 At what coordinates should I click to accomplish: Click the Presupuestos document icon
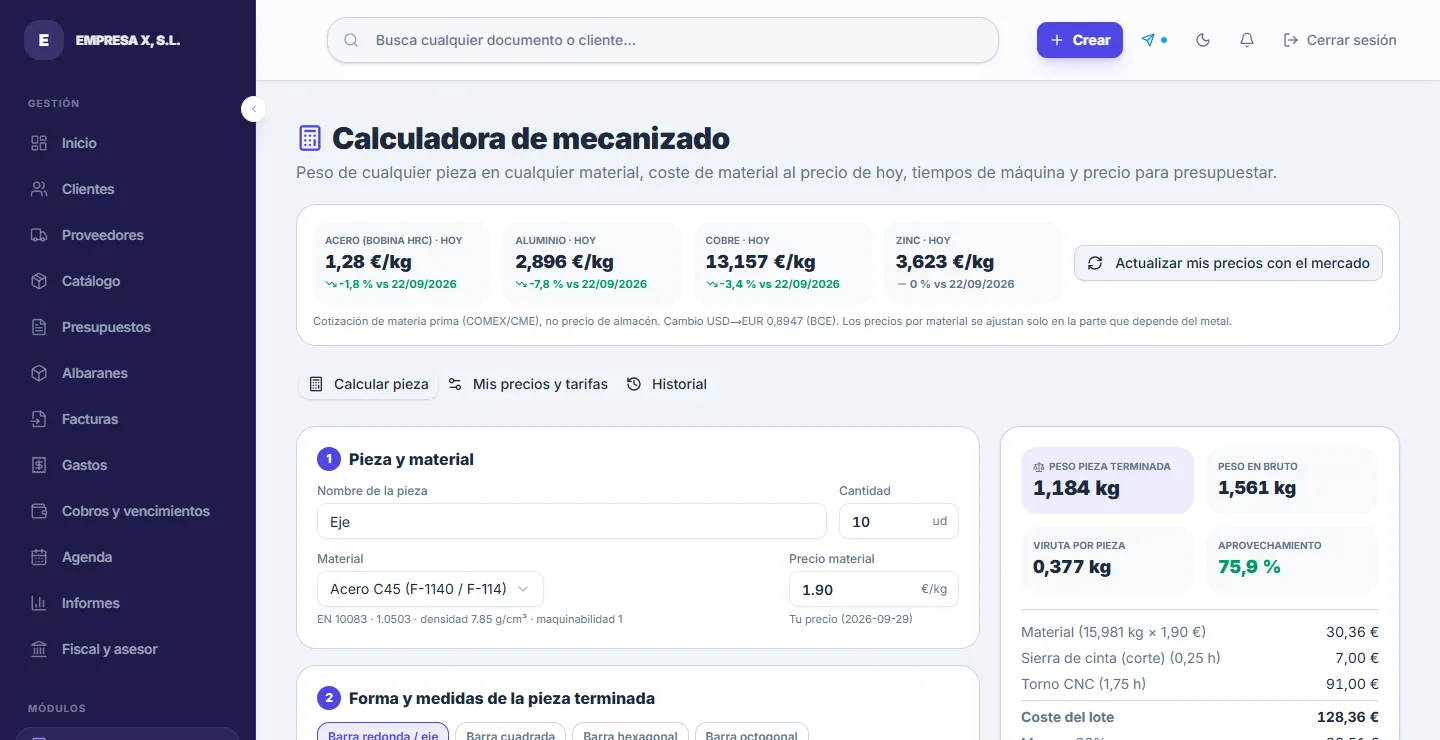tap(39, 327)
